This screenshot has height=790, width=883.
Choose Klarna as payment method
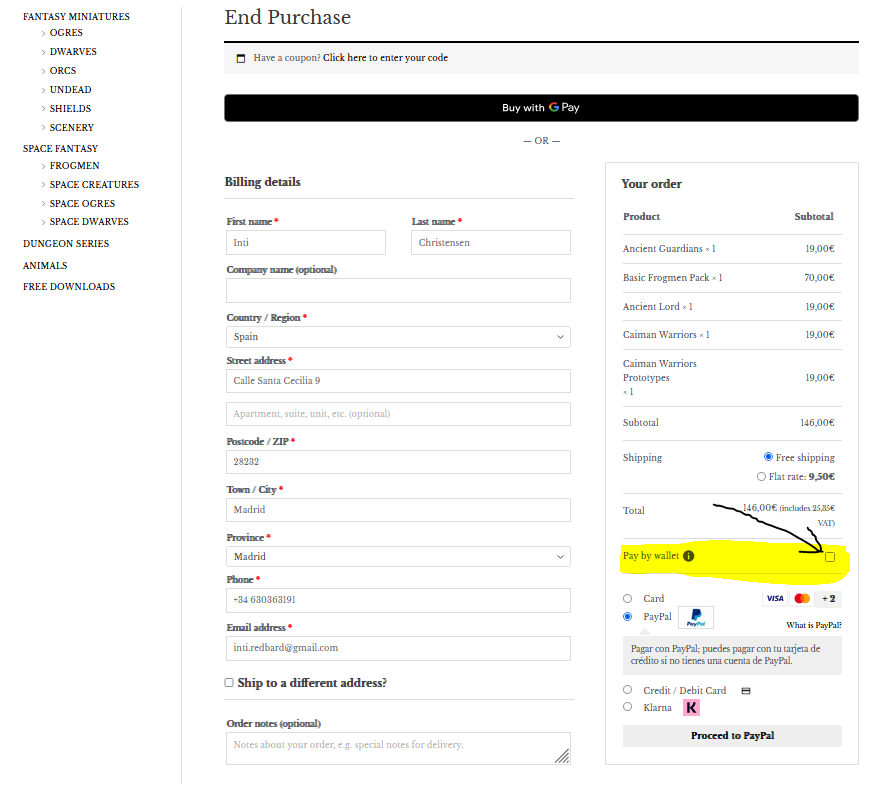click(628, 707)
